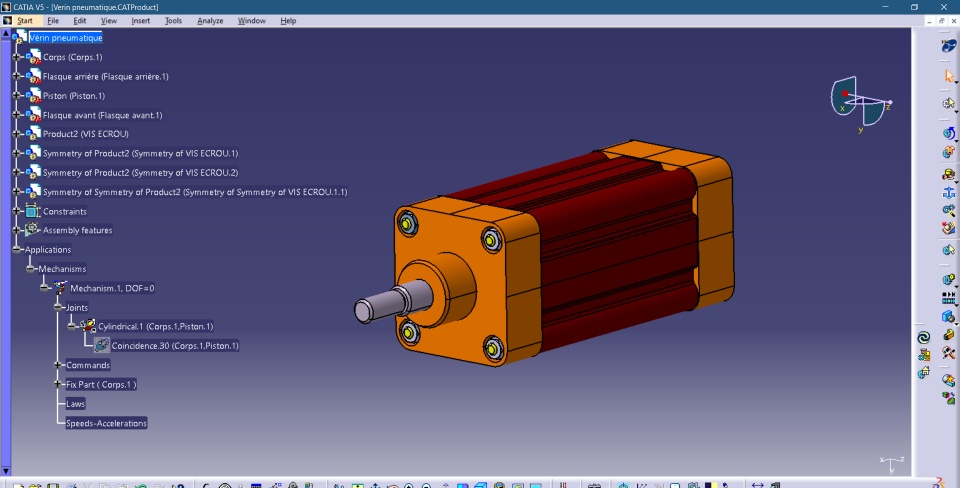
Task: Expand the Commands node
Action: (58, 365)
